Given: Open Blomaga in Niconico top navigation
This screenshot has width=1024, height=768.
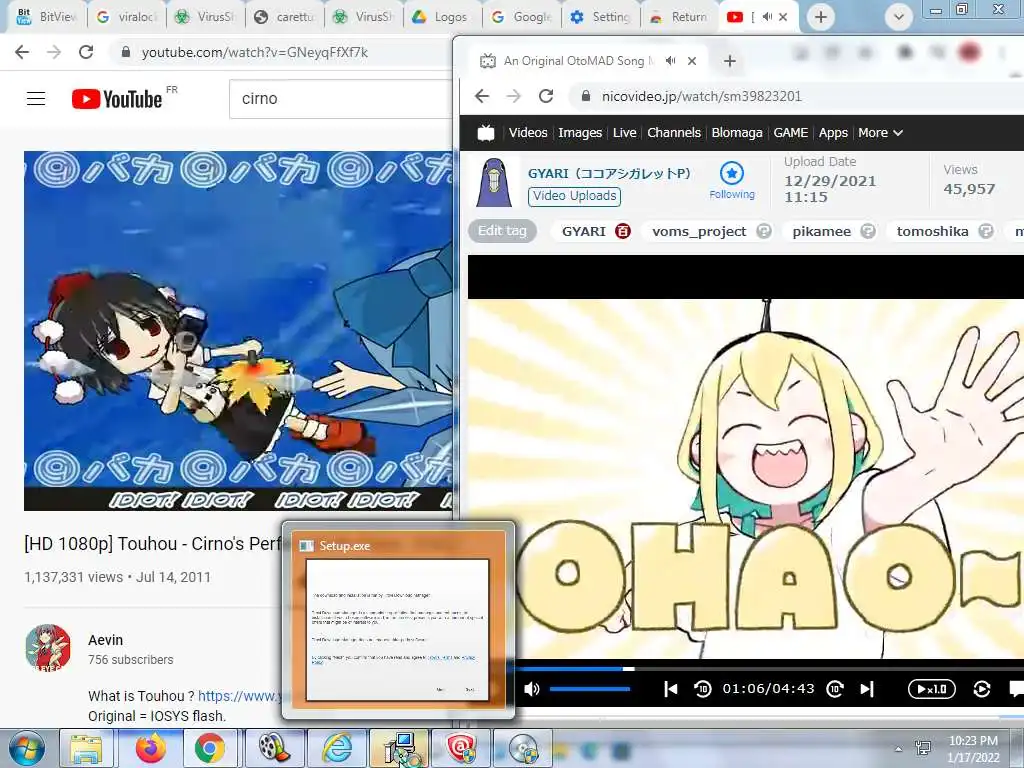Looking at the screenshot, I should point(737,133).
